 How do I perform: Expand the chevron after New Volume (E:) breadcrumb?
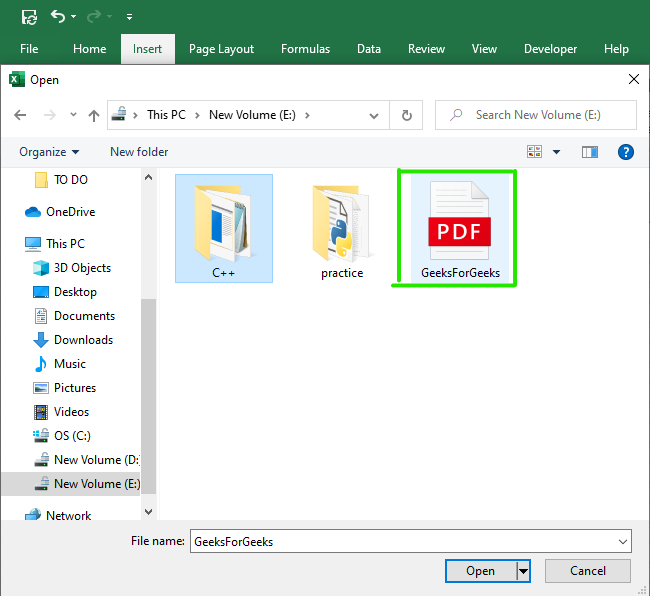pos(307,115)
